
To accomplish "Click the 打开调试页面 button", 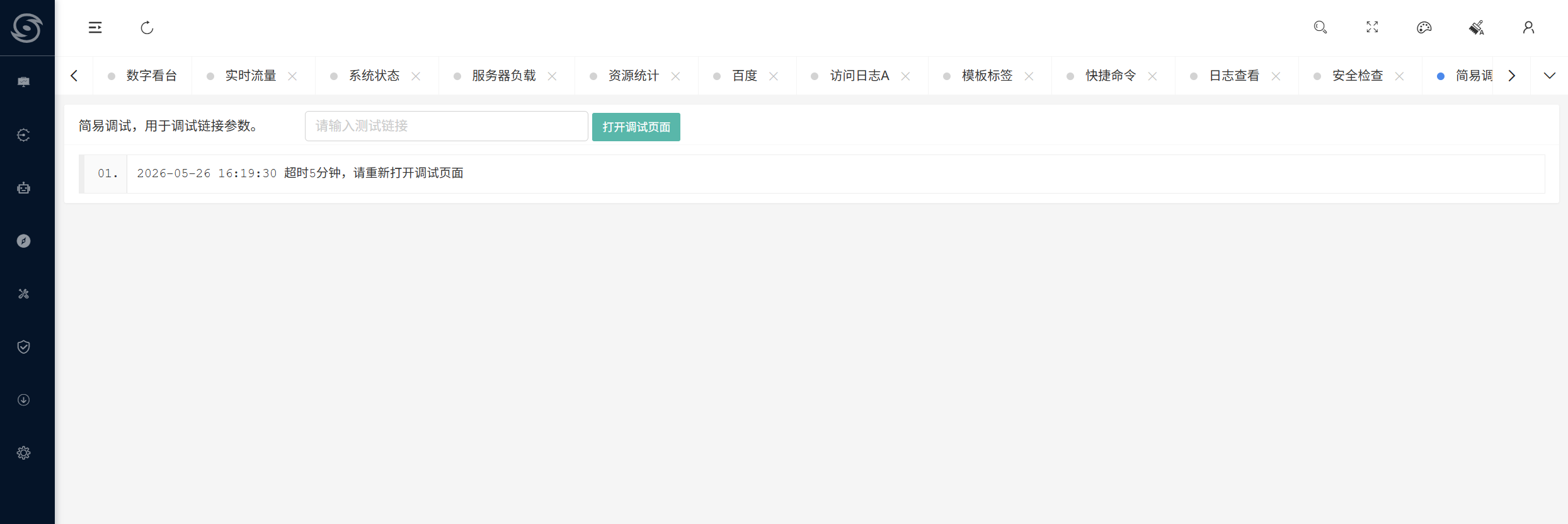I will click(636, 127).
